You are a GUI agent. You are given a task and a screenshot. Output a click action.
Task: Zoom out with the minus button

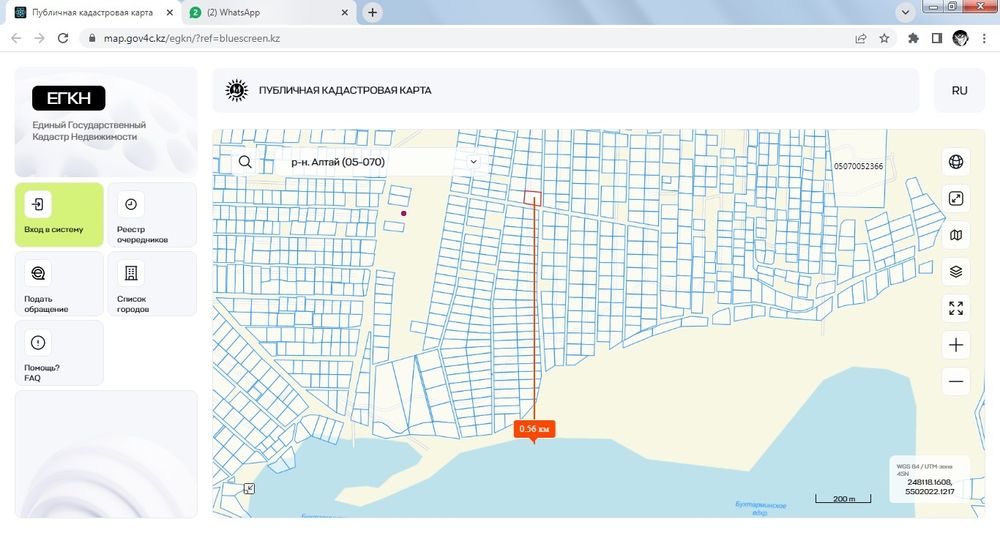click(x=955, y=382)
